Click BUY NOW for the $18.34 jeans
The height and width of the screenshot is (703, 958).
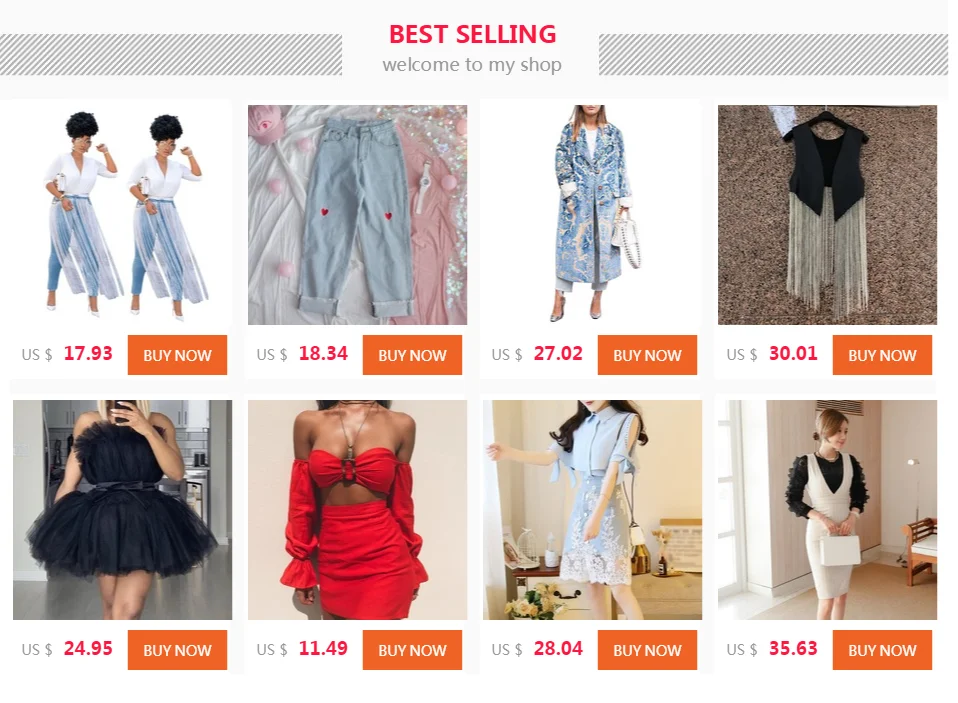point(412,355)
